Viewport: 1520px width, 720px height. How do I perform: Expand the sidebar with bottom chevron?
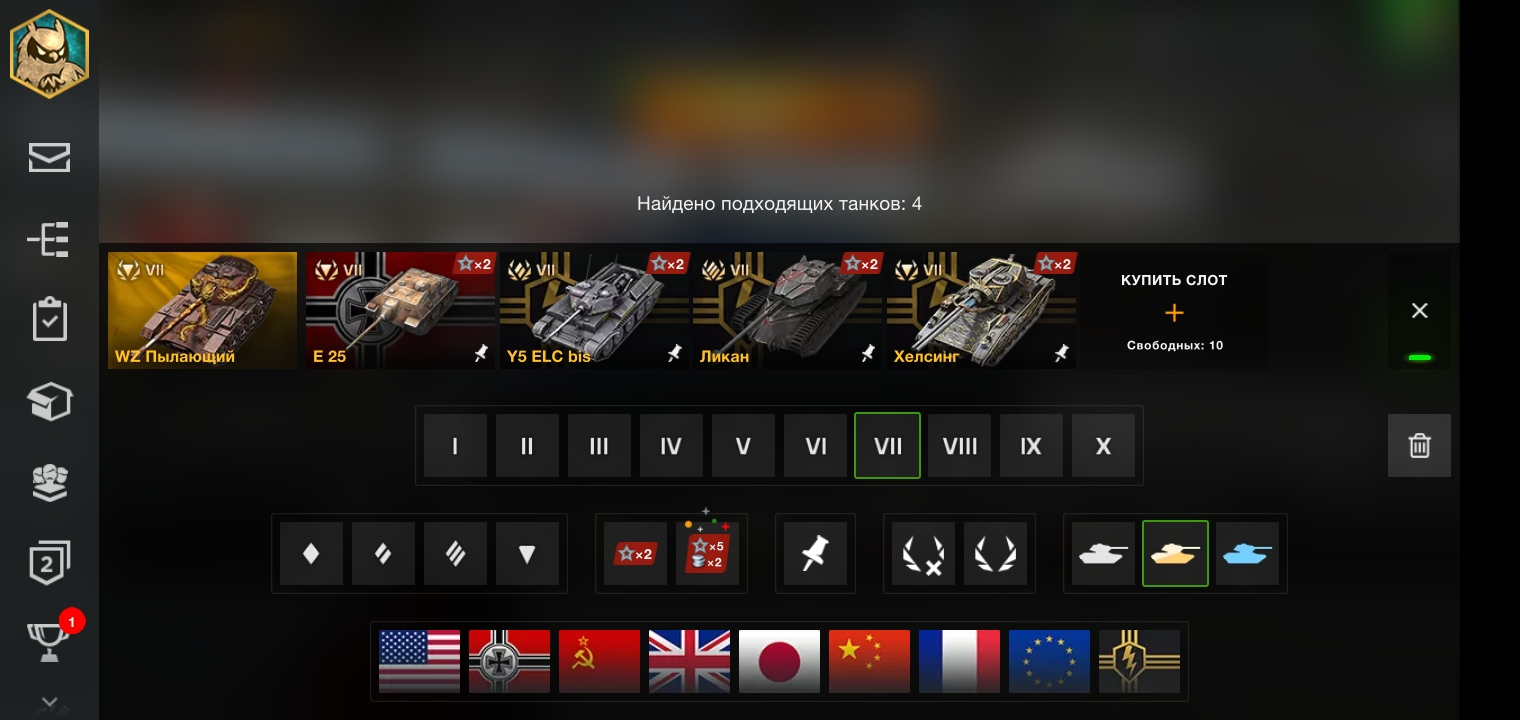(x=49, y=703)
